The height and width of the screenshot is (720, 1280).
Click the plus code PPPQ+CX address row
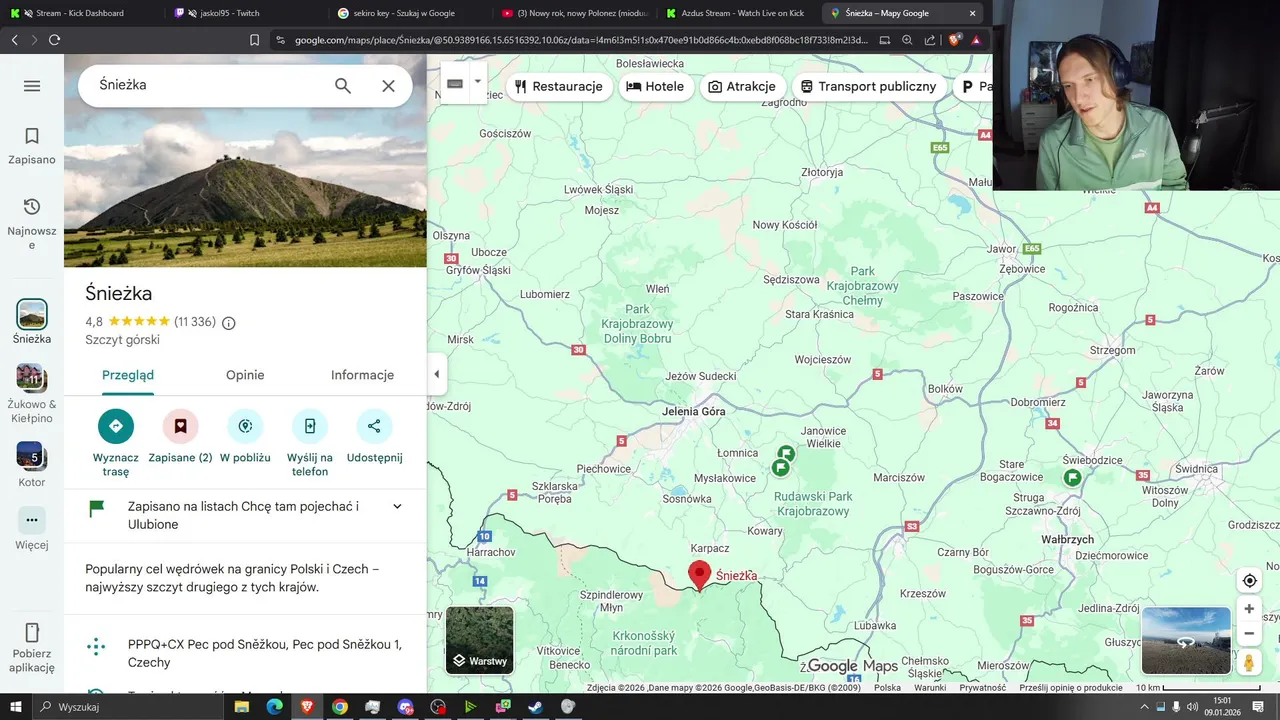tap(245, 653)
